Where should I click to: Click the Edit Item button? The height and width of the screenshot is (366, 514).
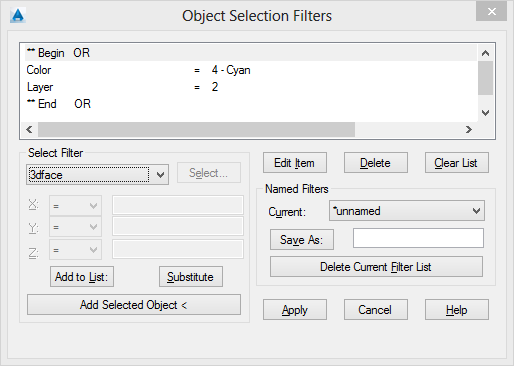point(295,163)
